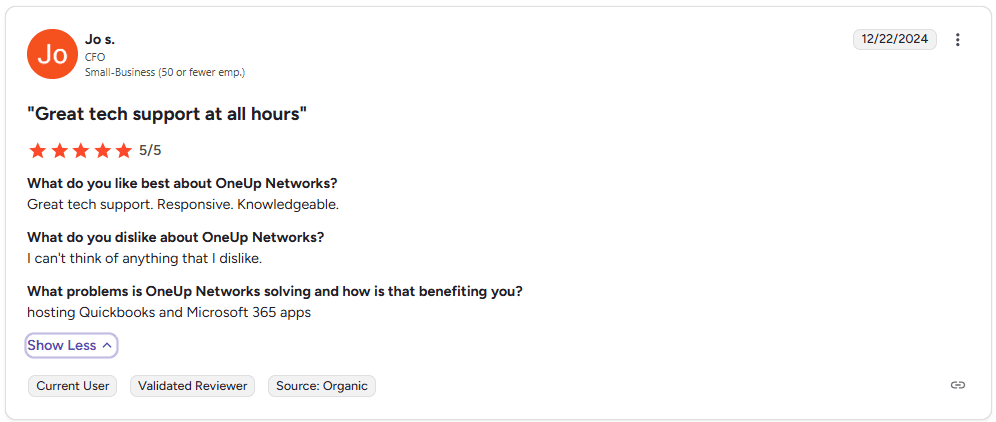Click the Small-Business company size label

165,72
